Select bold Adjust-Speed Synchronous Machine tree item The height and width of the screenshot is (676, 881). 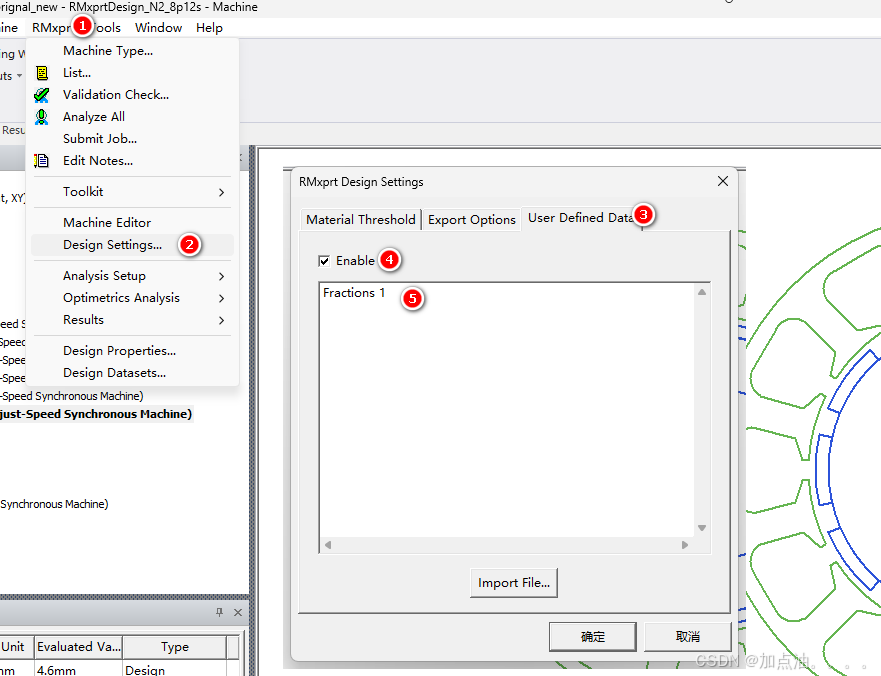tap(96, 414)
